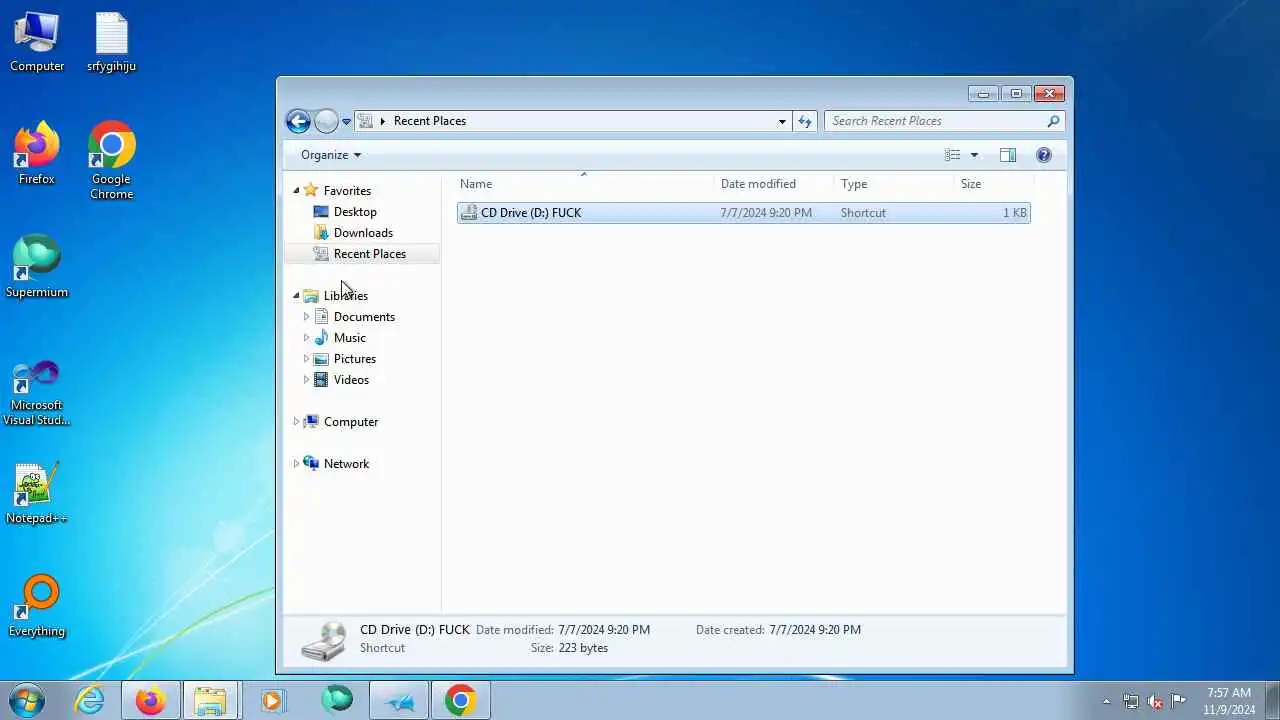Refresh the Recent Places view
Viewport: 1280px width, 720px height.
click(x=805, y=121)
